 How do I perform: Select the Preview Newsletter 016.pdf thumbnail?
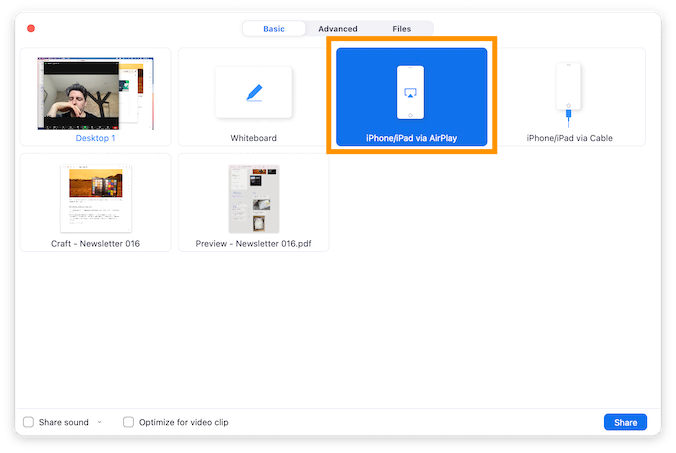click(x=254, y=198)
